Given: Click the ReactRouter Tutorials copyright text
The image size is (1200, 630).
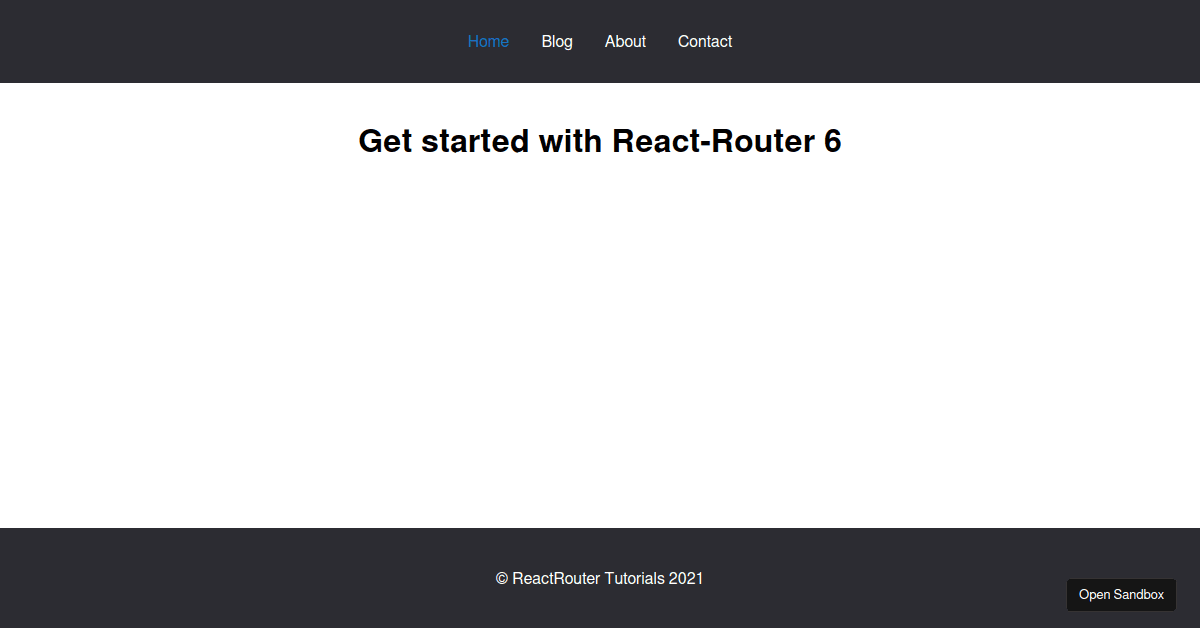Looking at the screenshot, I should (600, 578).
